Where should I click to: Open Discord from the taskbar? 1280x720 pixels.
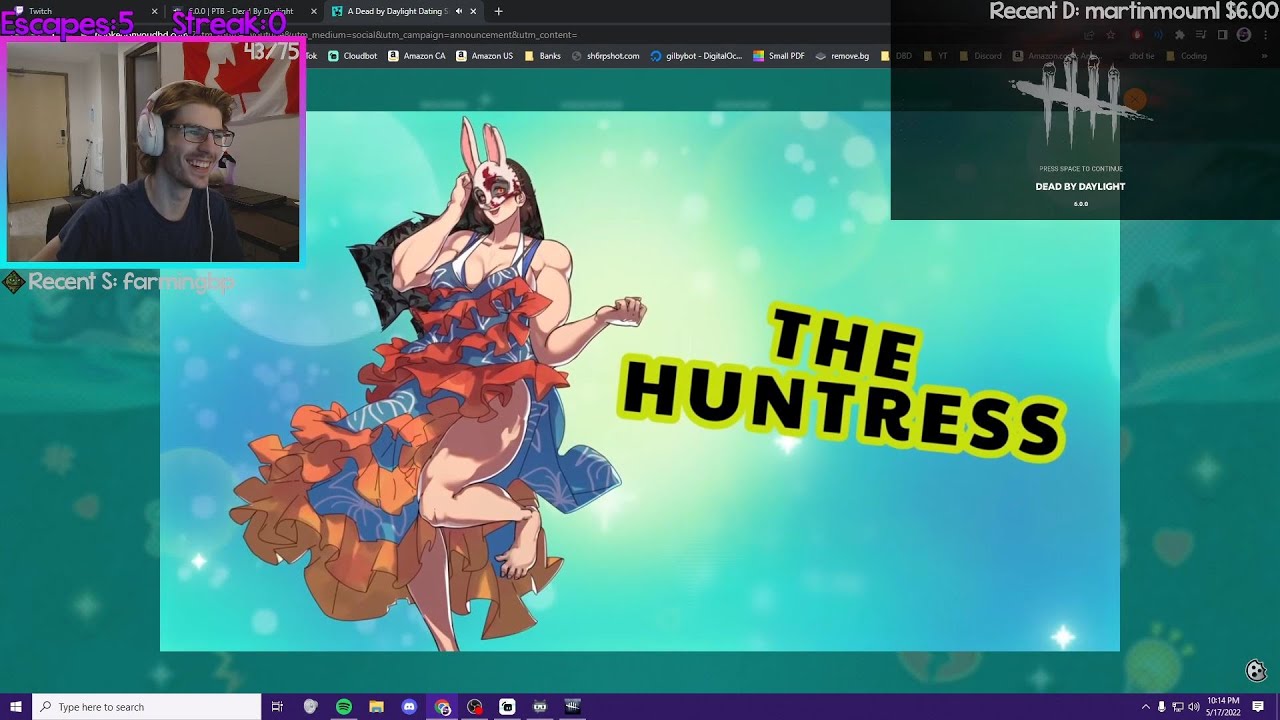409,707
